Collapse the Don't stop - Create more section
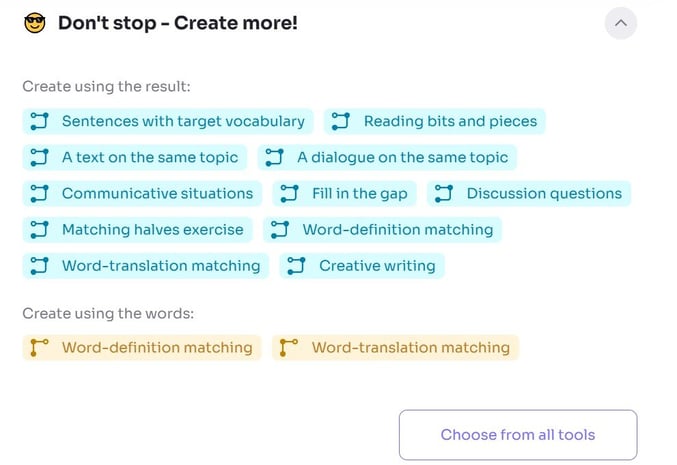The width and height of the screenshot is (677, 465). (620, 23)
